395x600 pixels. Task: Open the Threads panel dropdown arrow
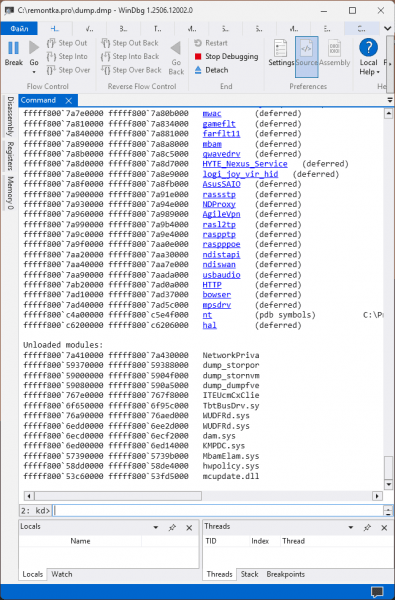[x=351, y=528]
